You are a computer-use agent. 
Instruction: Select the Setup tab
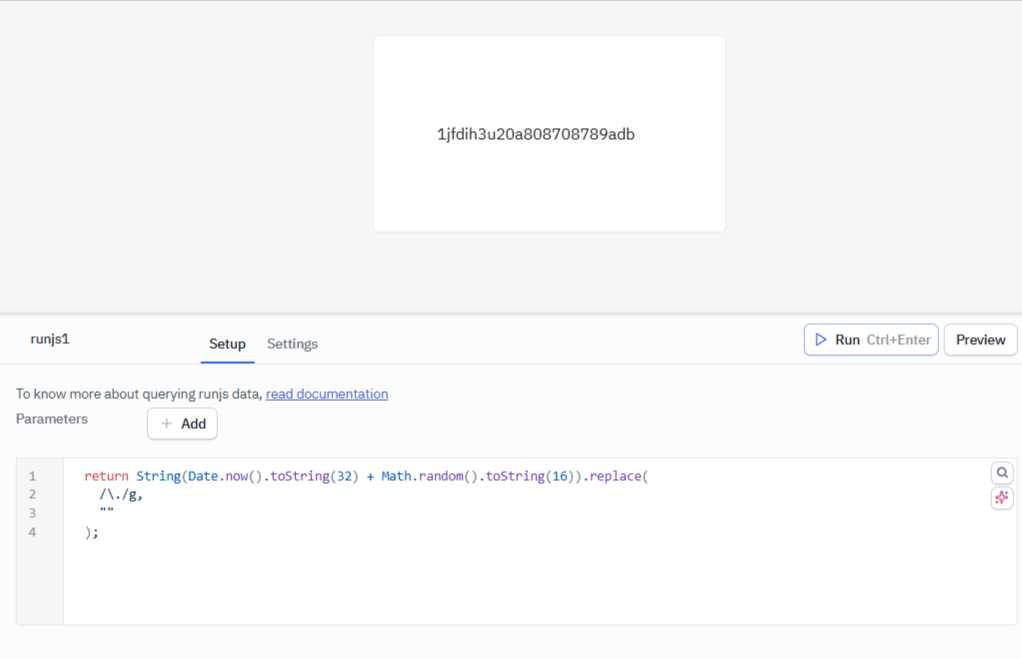point(227,343)
